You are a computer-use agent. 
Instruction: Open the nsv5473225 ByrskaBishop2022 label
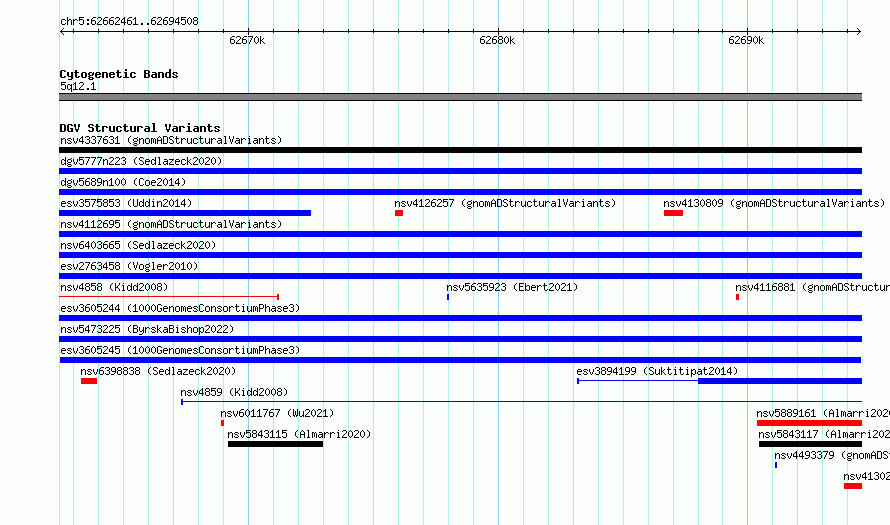tap(147, 329)
